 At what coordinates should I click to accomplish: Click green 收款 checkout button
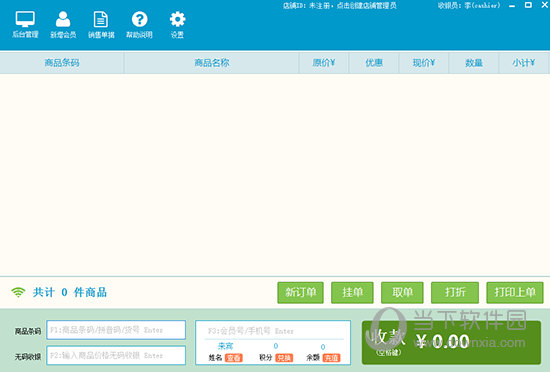[x=451, y=343]
